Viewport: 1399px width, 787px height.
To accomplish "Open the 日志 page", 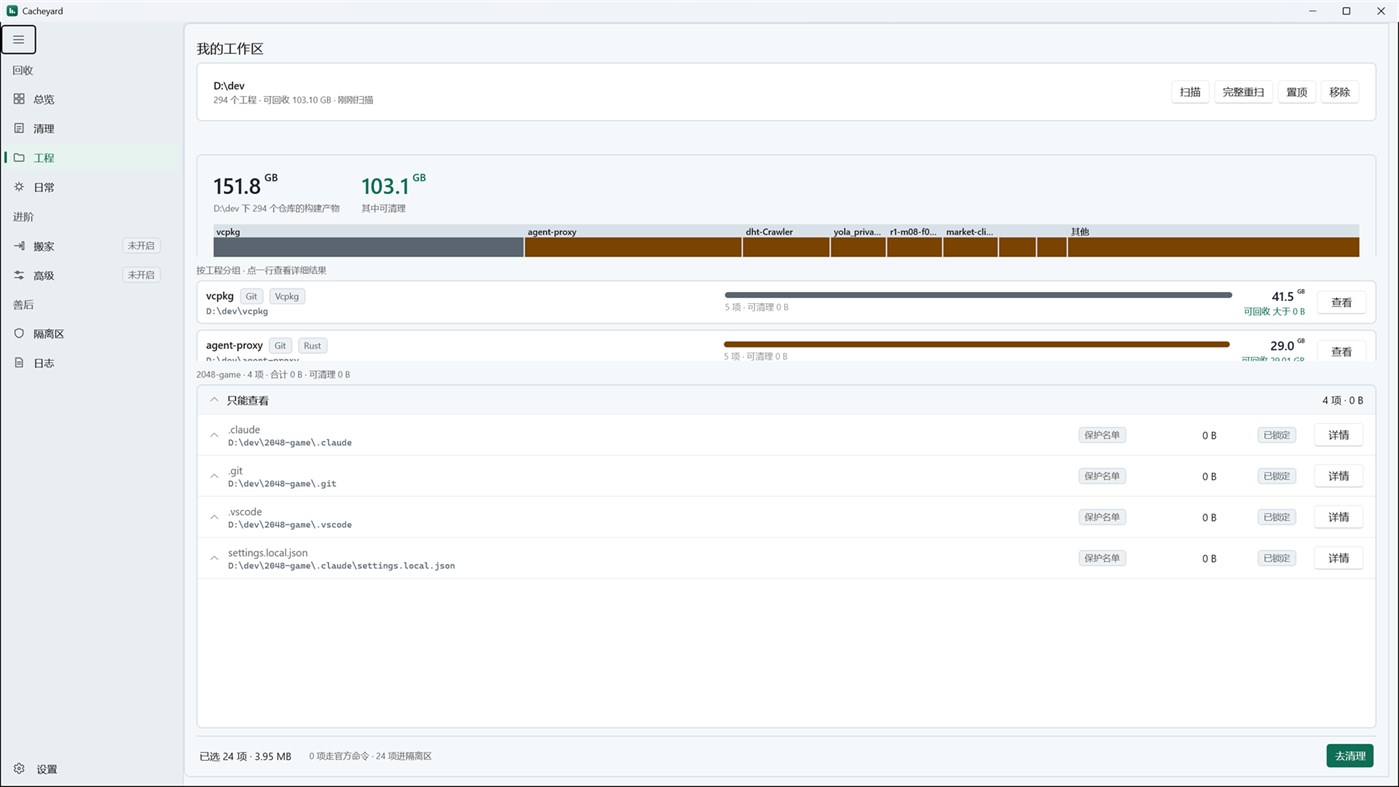I will pos(92,363).
